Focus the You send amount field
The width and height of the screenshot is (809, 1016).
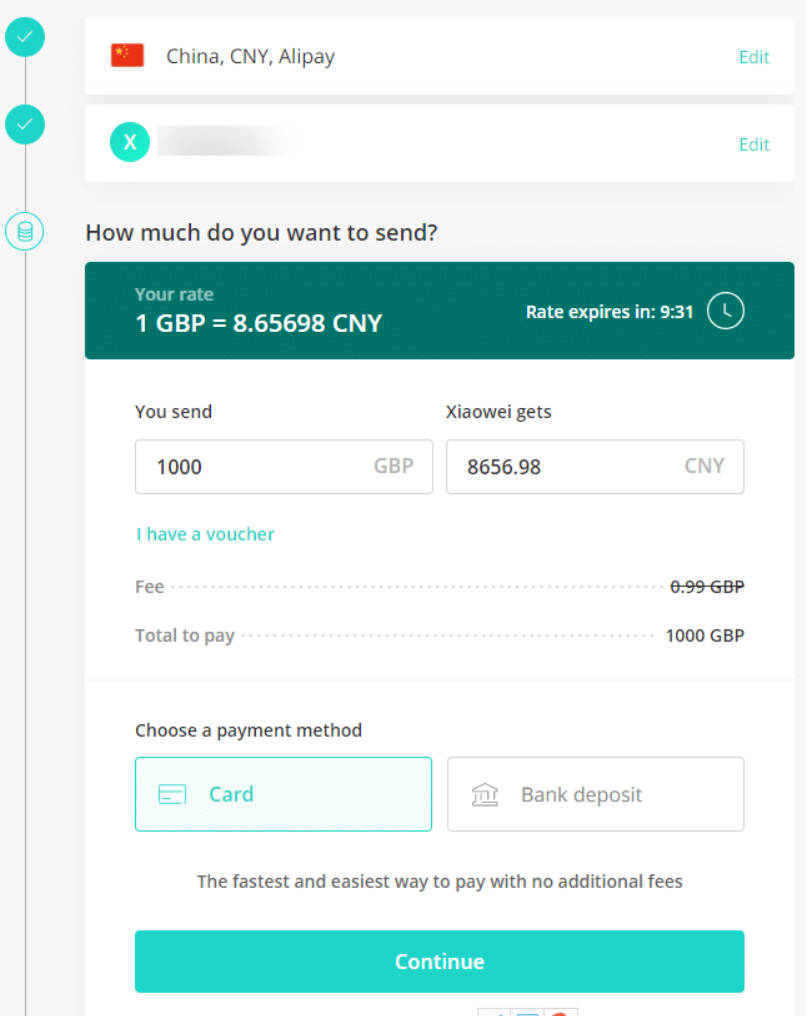[284, 467]
